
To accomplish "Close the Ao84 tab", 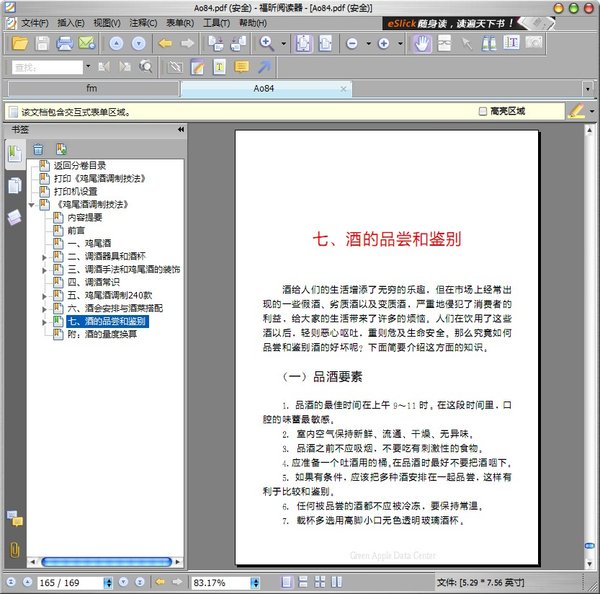I will 343,89.
